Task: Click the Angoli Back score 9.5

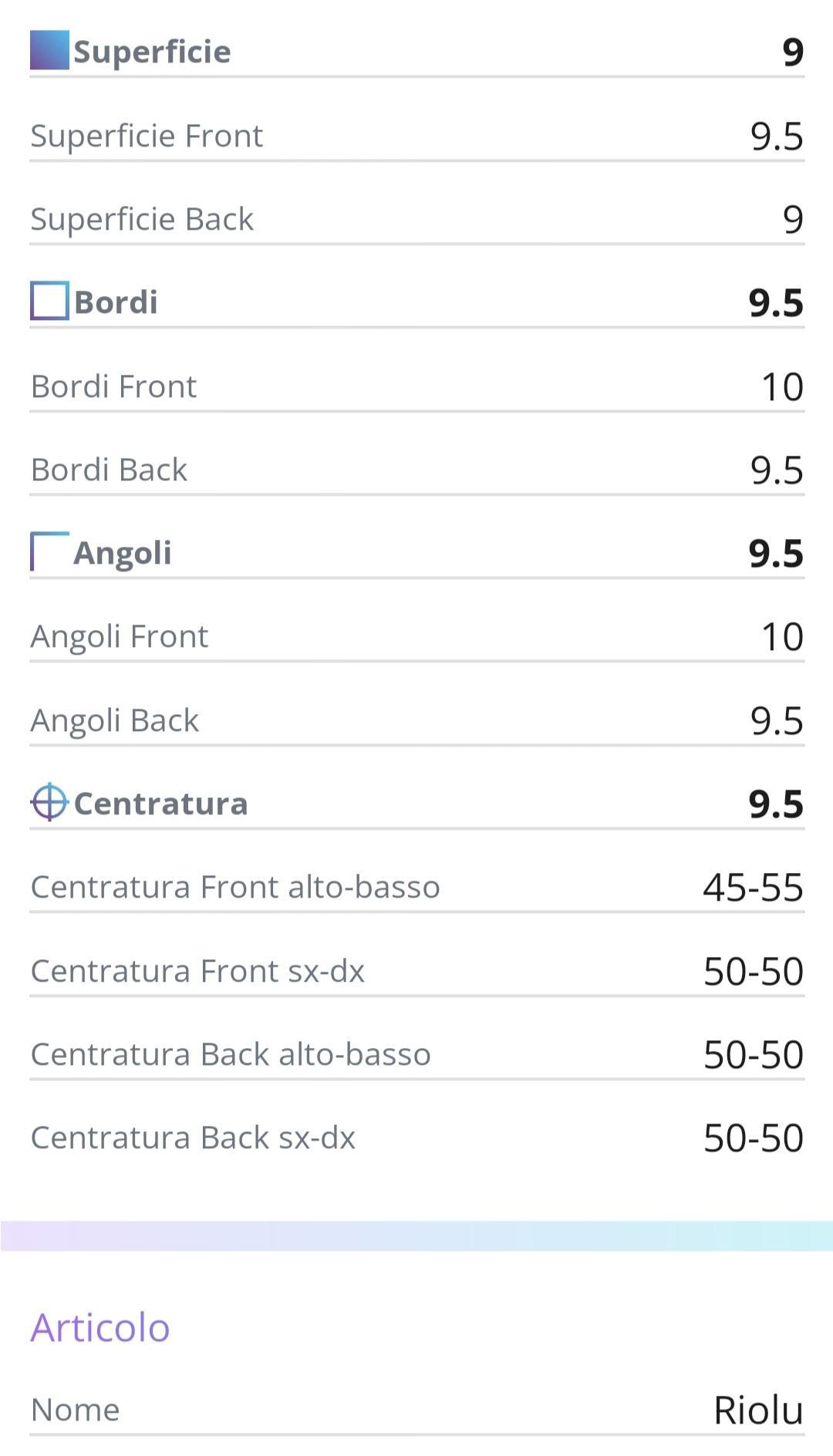Action: 777,721
